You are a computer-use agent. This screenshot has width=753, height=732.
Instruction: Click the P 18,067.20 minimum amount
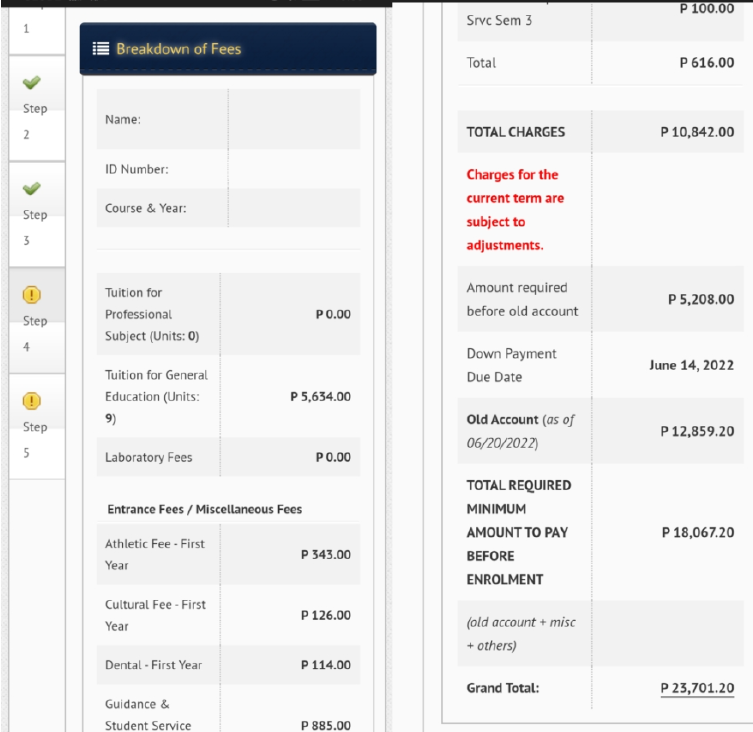tap(698, 532)
